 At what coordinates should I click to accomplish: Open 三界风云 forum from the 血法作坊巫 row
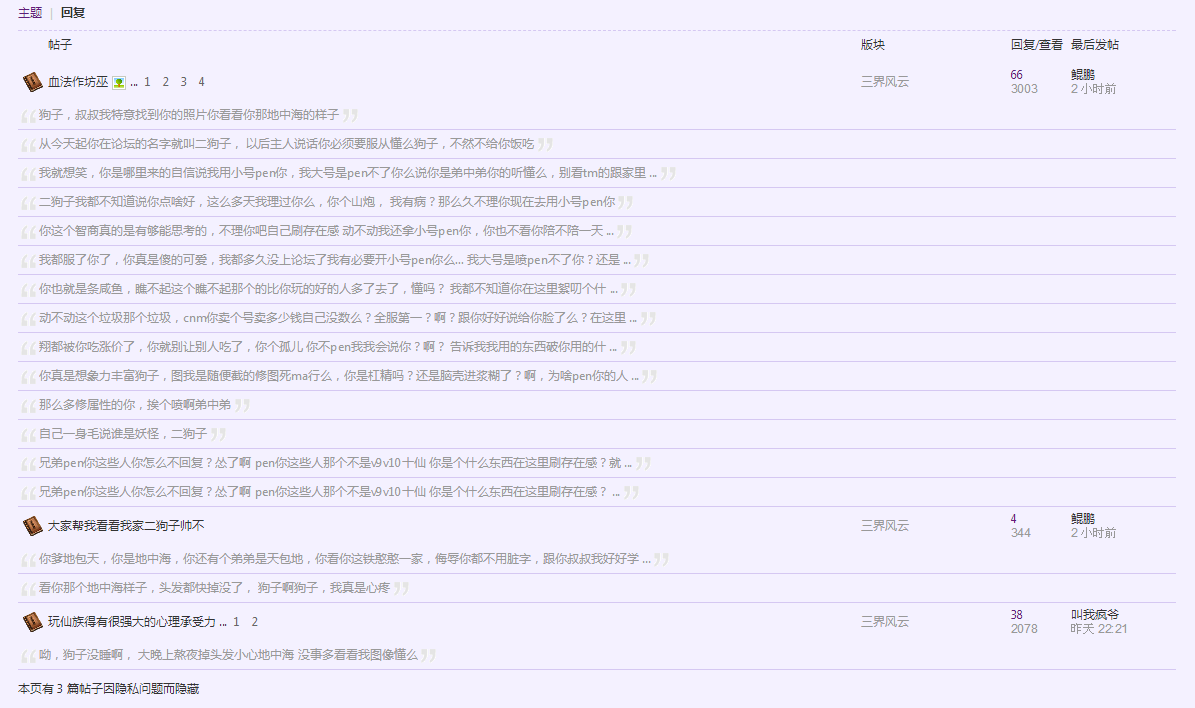click(885, 82)
